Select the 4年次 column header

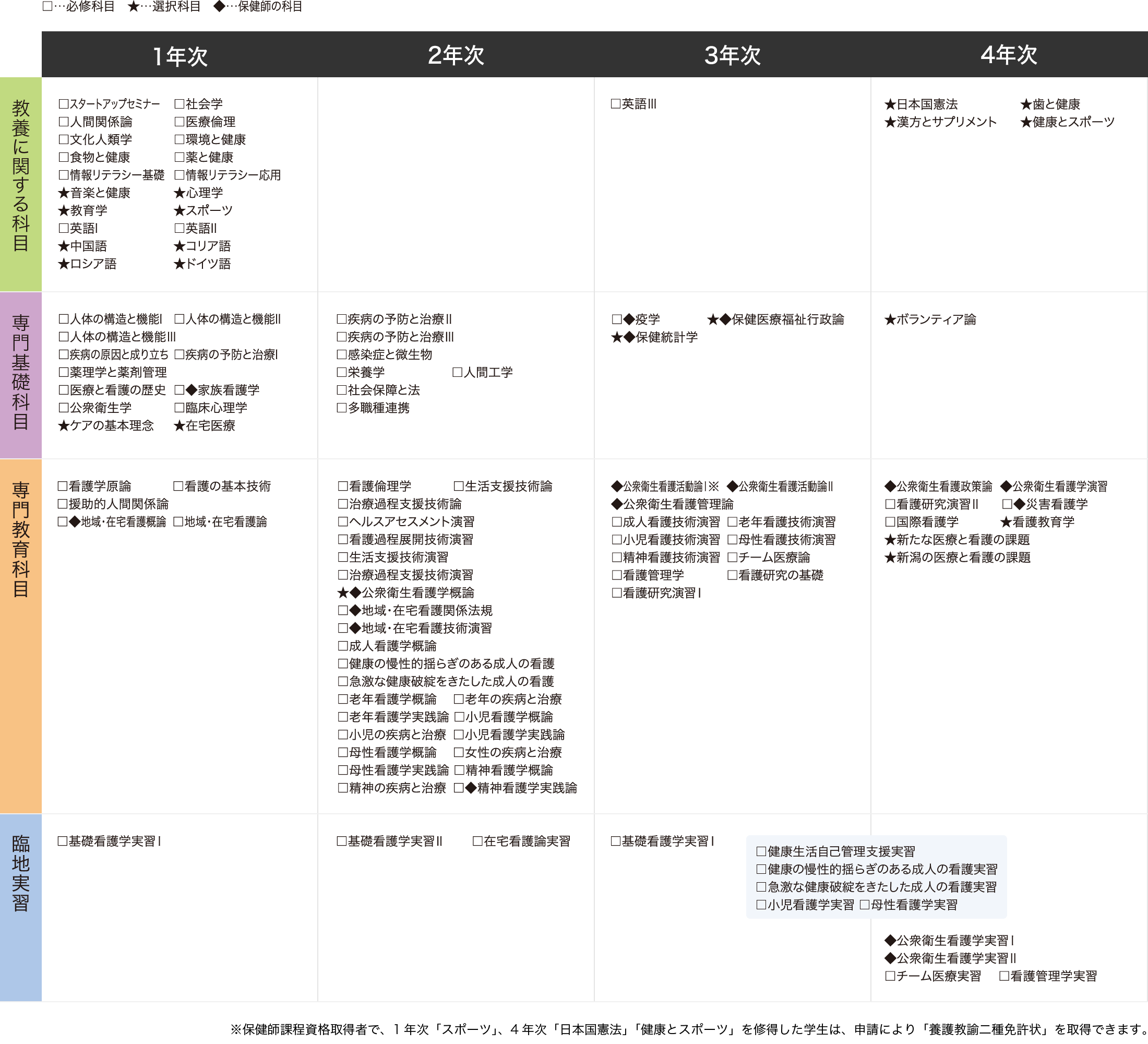click(x=1009, y=55)
